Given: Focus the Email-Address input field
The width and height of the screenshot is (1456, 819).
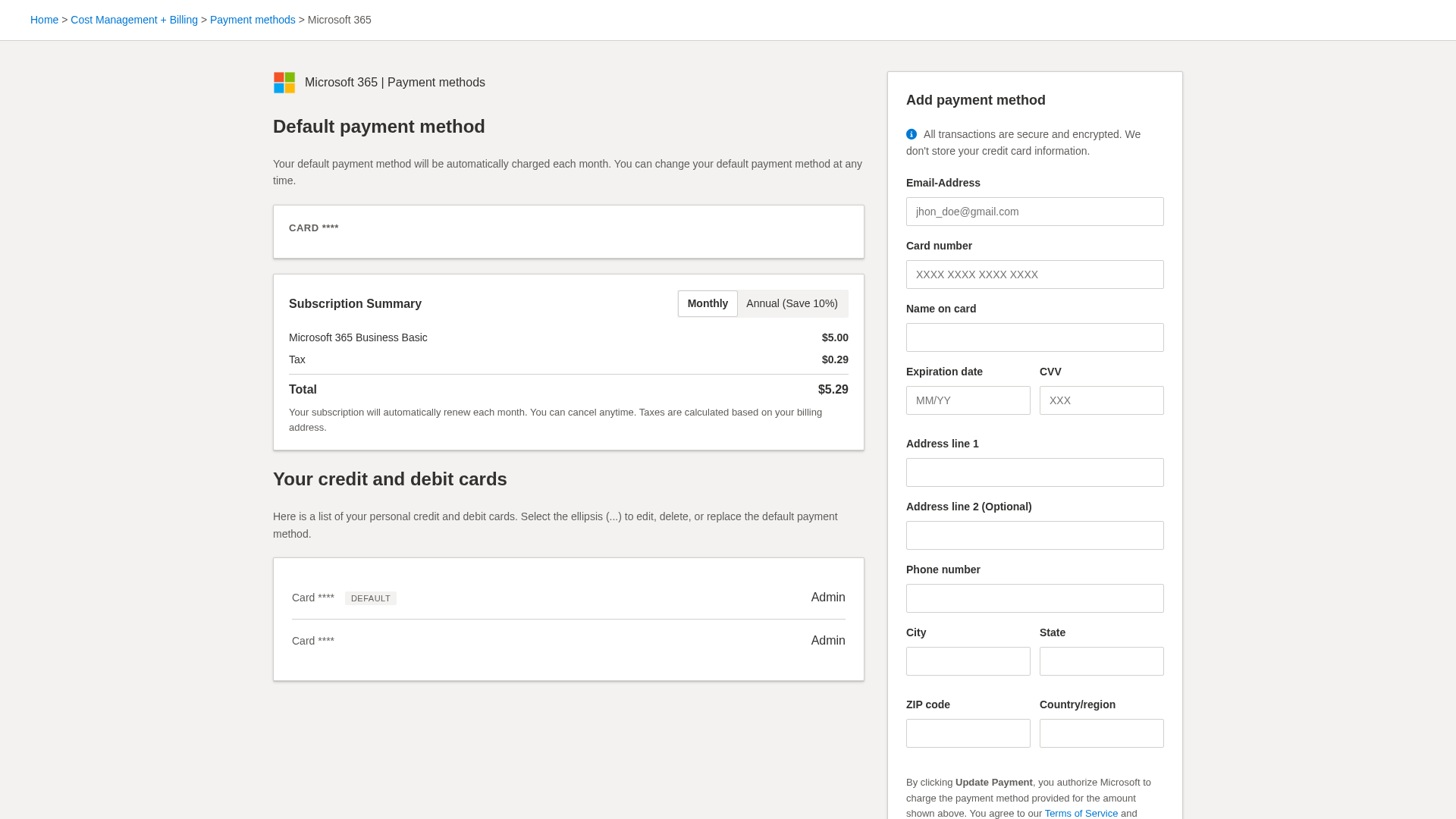Looking at the screenshot, I should pos(1034,212).
